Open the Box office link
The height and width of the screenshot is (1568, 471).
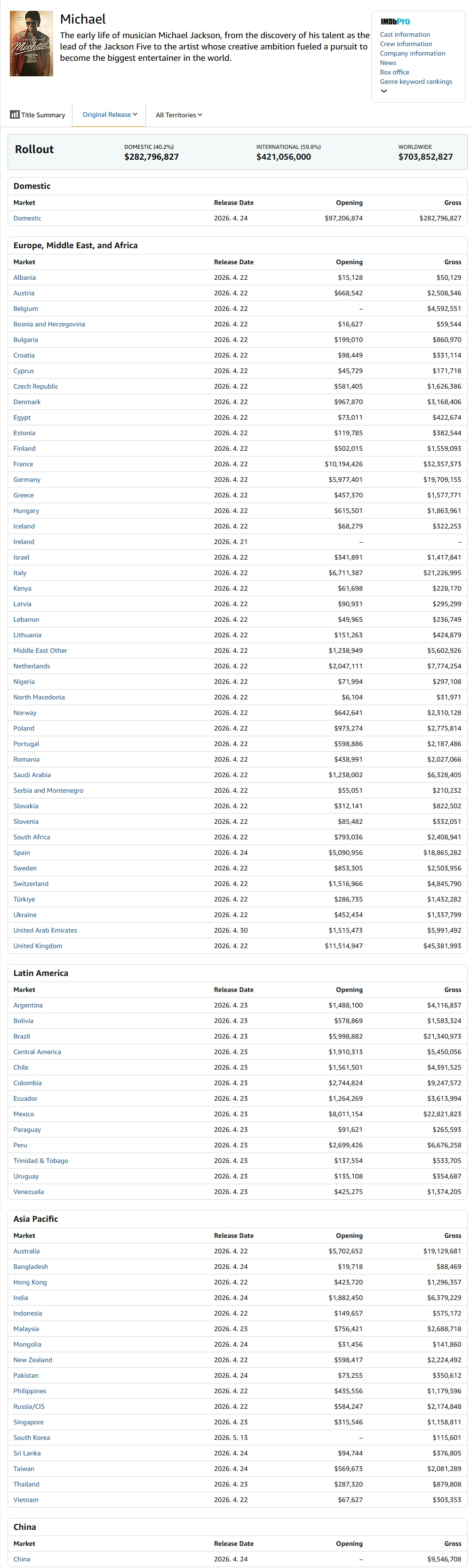click(x=394, y=72)
